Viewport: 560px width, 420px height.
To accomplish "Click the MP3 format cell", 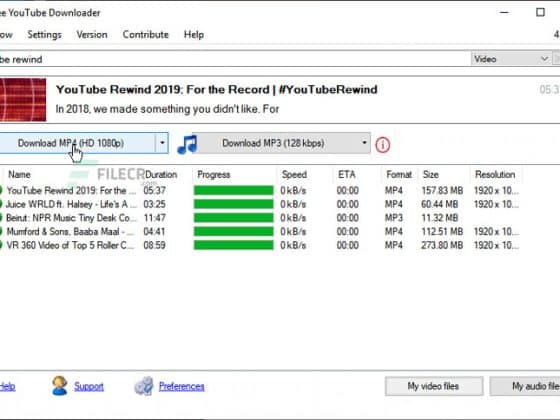I will pyautogui.click(x=394, y=218).
